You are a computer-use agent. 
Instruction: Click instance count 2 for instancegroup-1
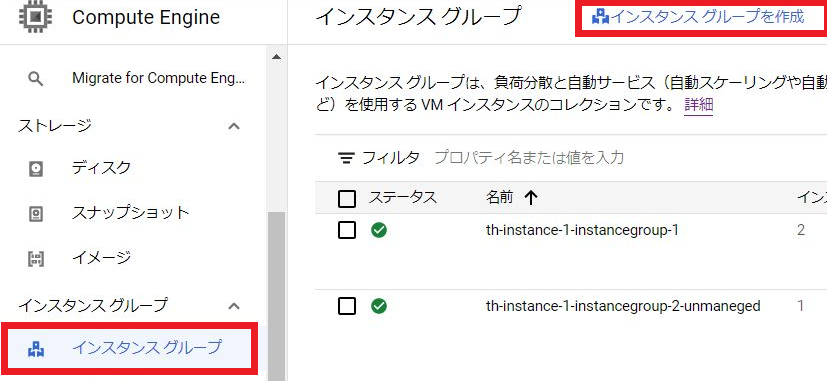click(801, 231)
